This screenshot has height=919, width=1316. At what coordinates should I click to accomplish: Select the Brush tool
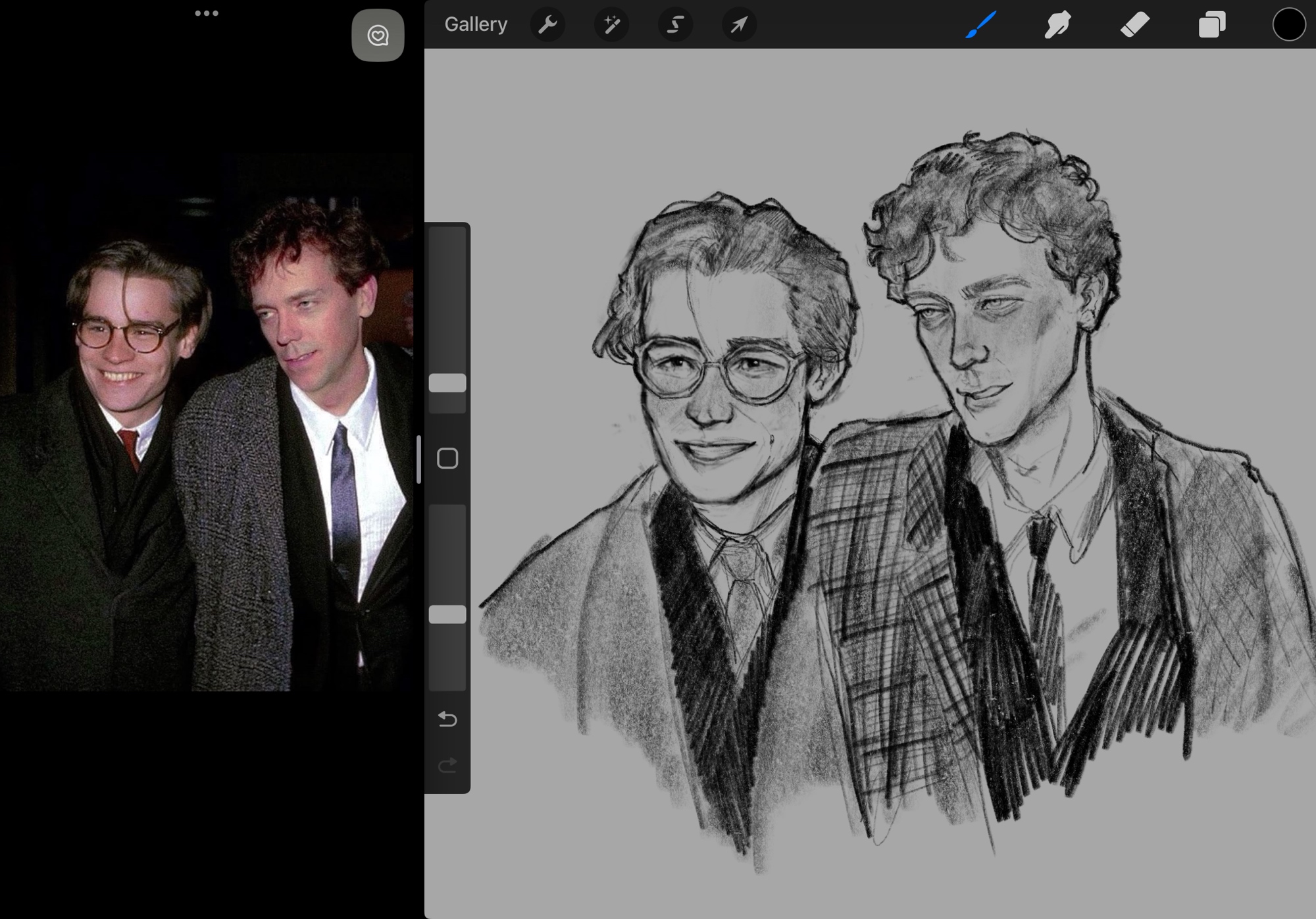[980, 25]
